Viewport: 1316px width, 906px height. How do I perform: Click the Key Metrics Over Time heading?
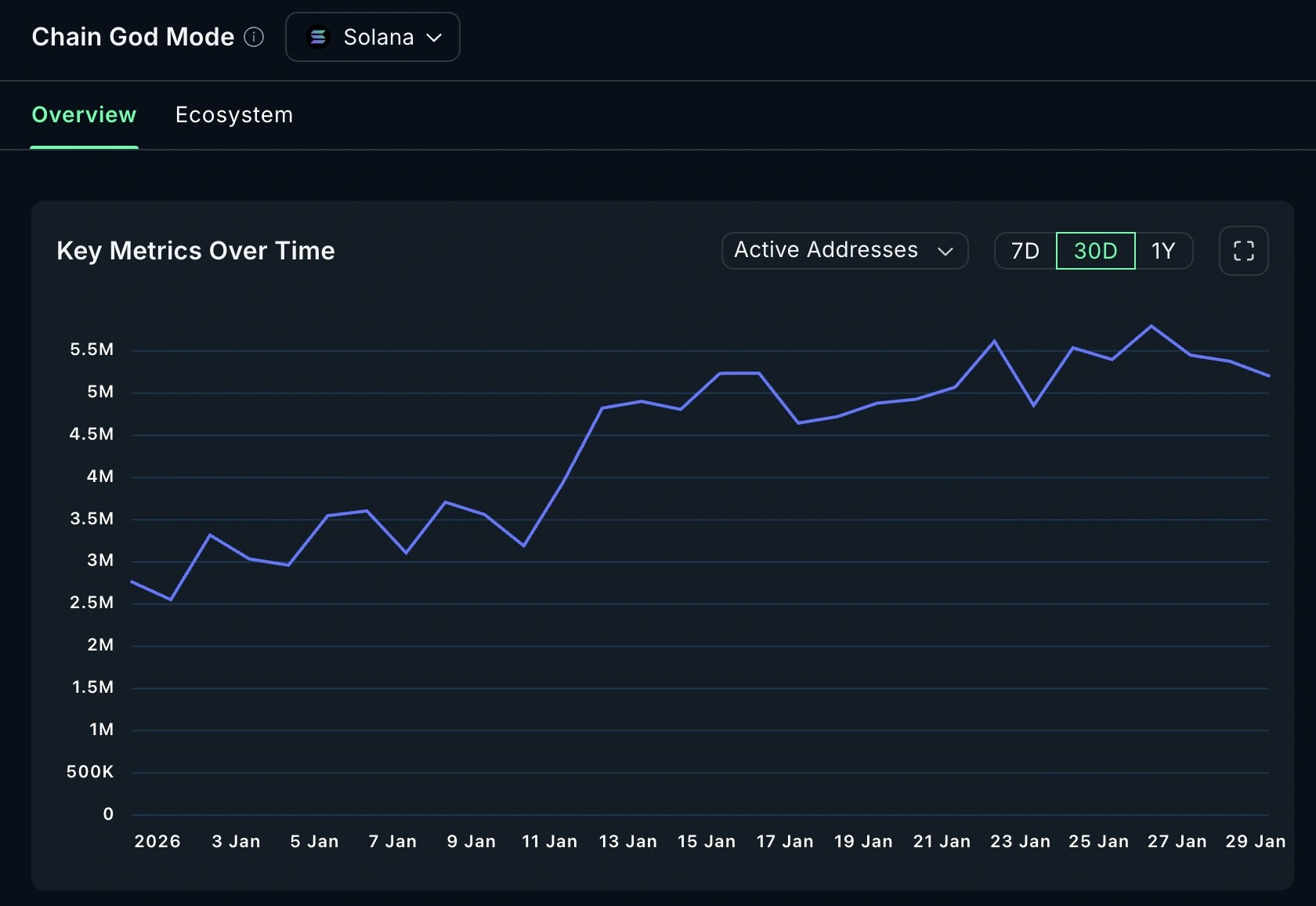coord(196,251)
